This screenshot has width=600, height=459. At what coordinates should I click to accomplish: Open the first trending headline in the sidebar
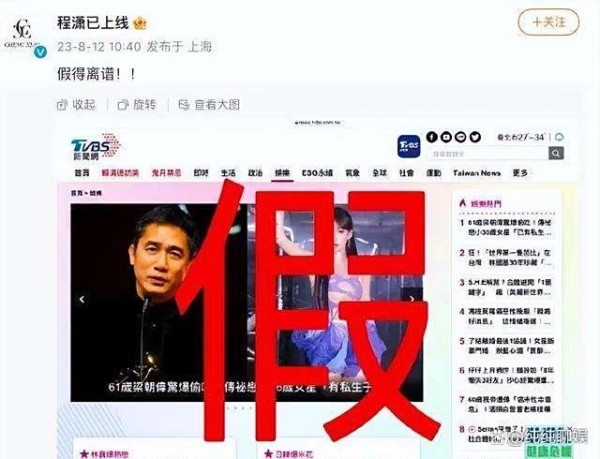509,227
